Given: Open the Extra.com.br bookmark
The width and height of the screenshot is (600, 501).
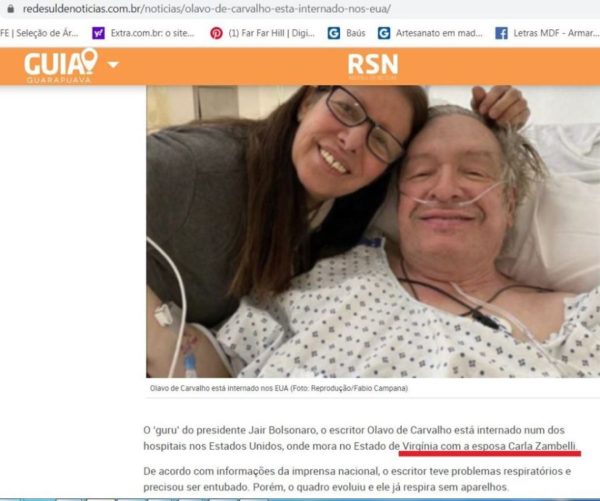Looking at the screenshot, I should 152,33.
